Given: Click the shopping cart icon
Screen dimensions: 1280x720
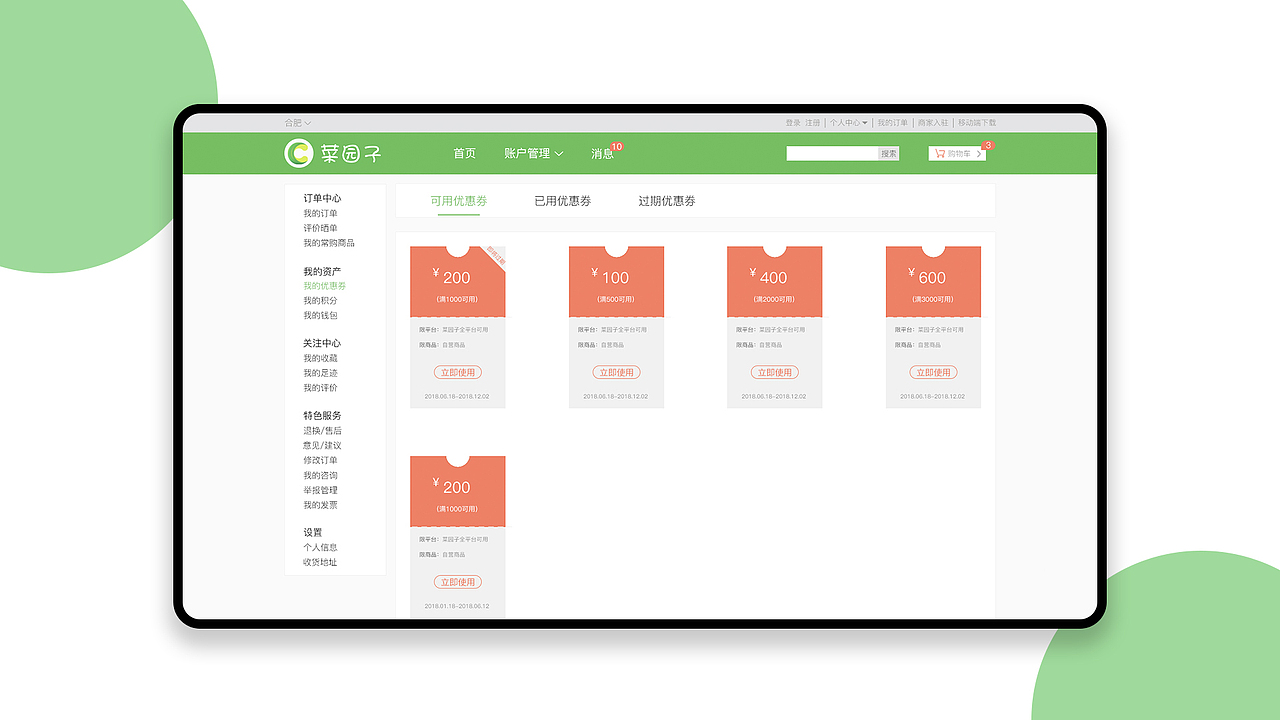Looking at the screenshot, I should [940, 154].
